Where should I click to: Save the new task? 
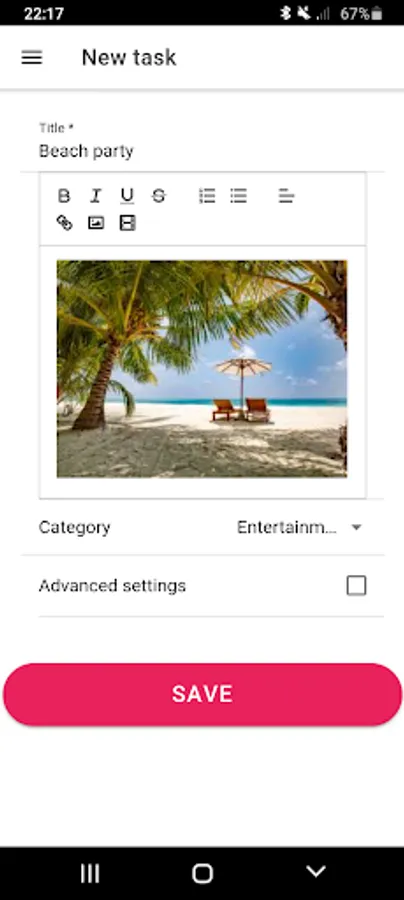coord(203,694)
